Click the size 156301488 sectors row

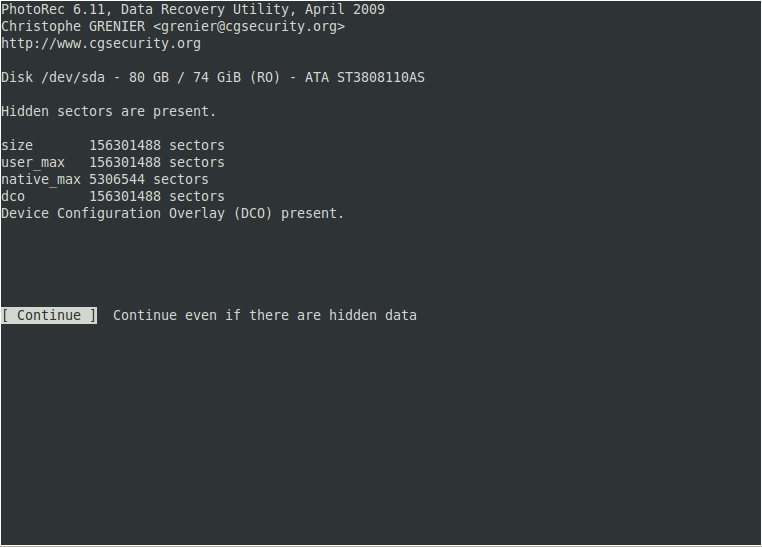113,146
